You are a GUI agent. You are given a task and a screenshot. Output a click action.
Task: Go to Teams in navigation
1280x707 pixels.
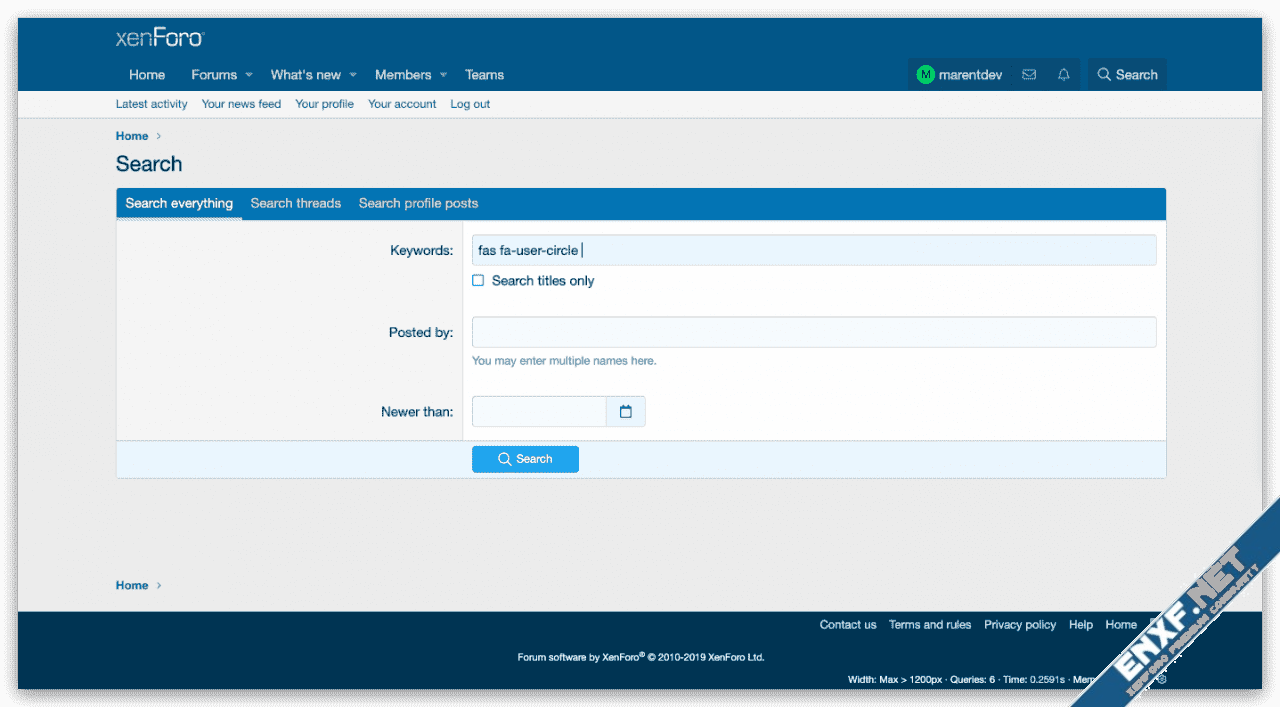tap(484, 75)
